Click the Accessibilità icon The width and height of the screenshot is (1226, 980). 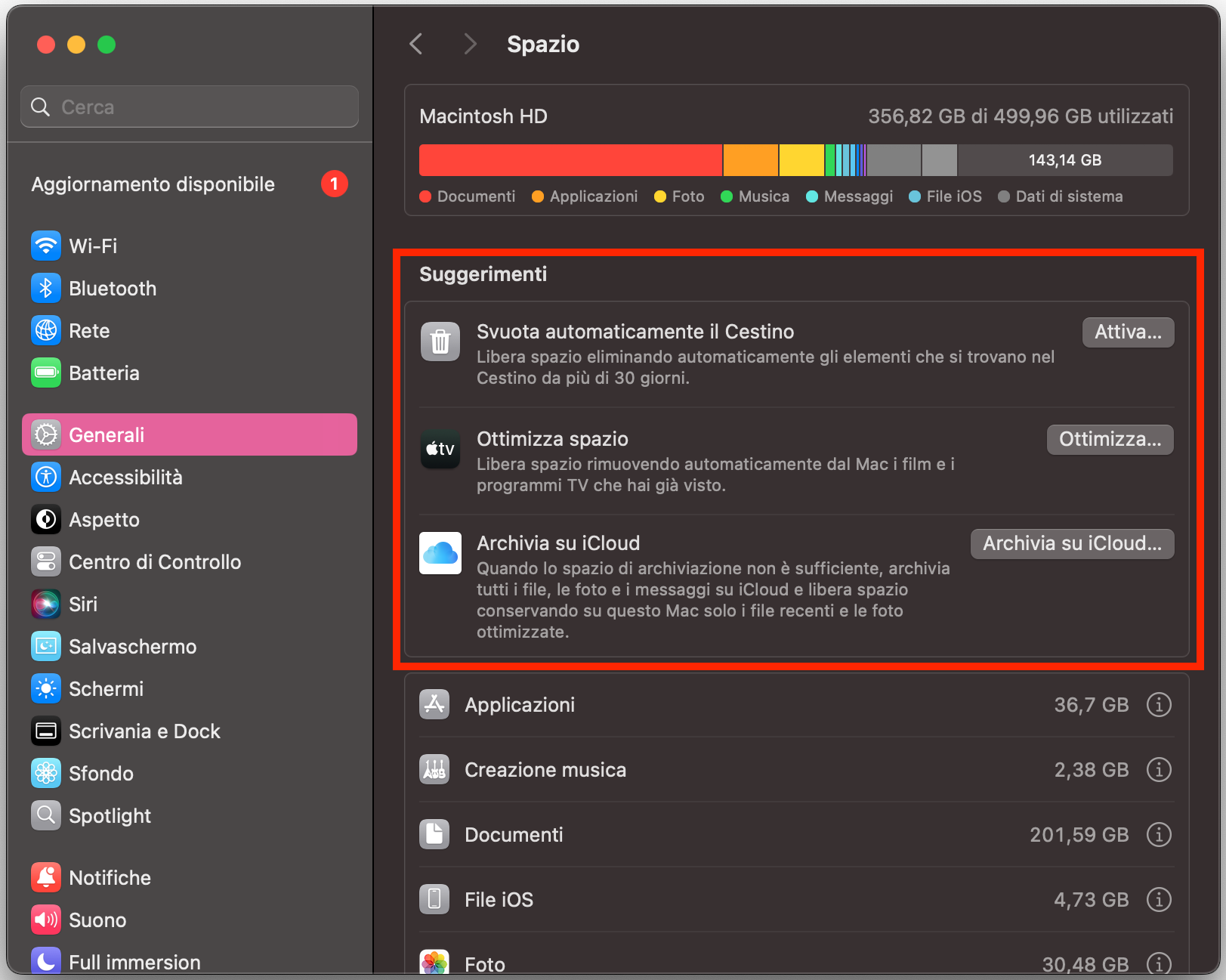(46, 477)
